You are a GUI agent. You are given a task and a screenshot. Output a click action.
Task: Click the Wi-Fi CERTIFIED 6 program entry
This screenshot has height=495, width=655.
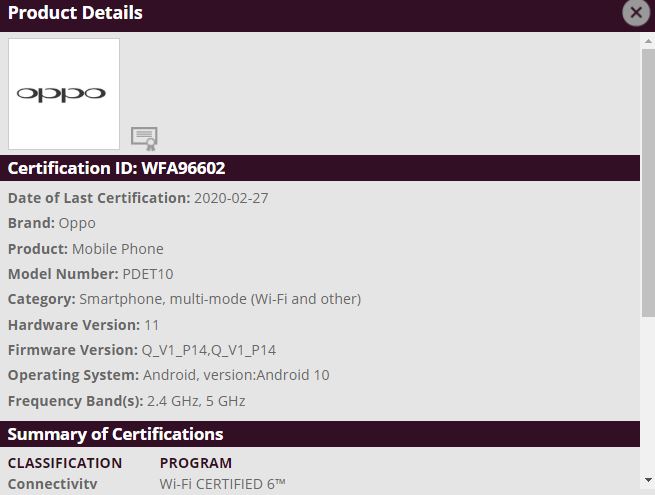point(223,485)
